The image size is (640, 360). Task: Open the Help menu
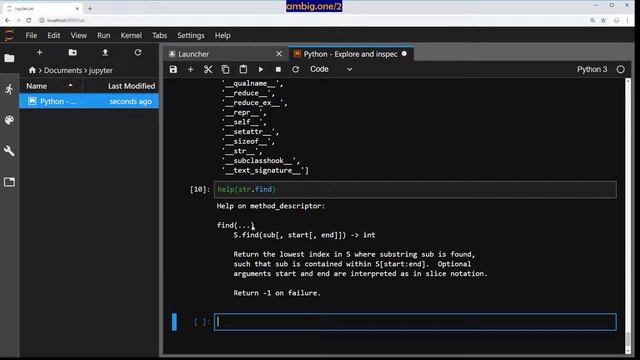pos(222,36)
